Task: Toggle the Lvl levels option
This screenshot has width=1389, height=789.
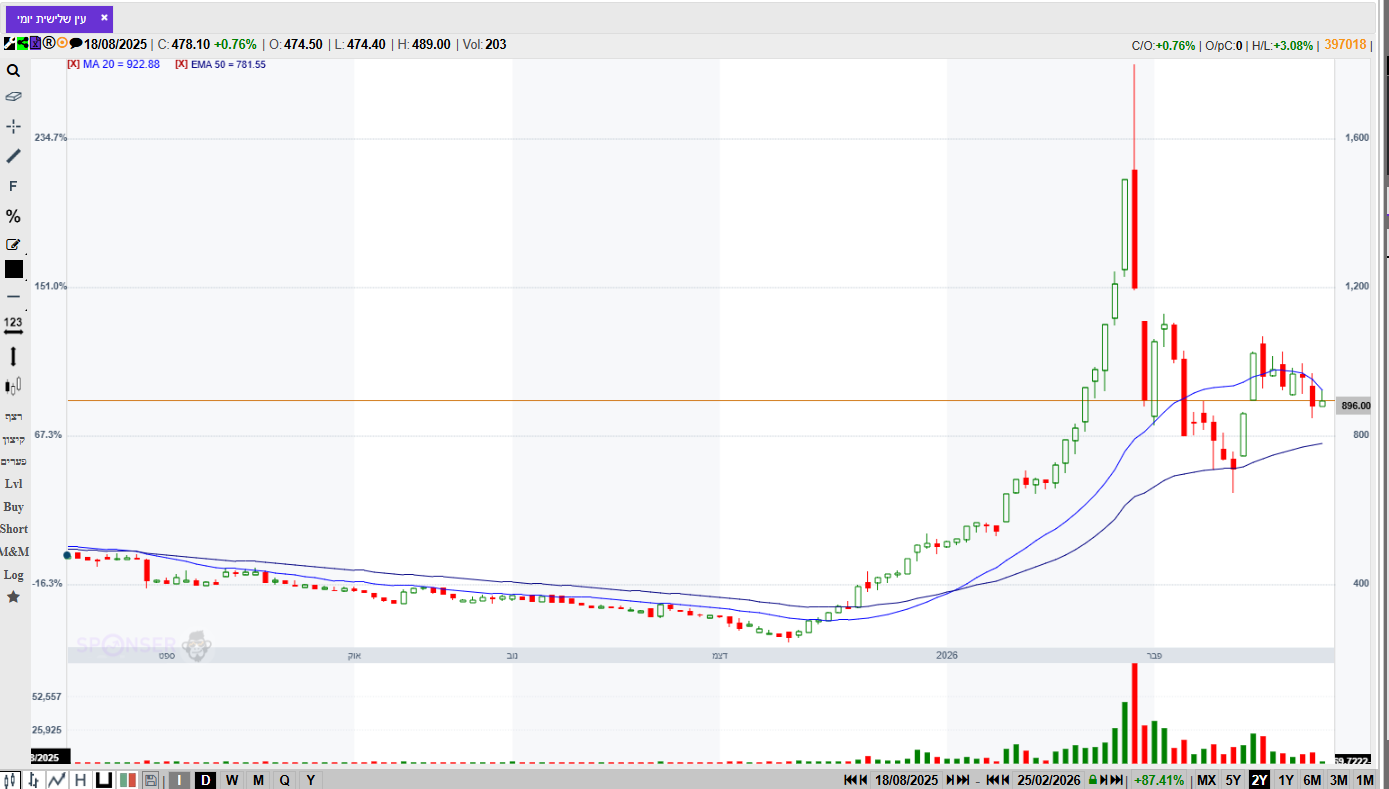Action: coord(13,484)
